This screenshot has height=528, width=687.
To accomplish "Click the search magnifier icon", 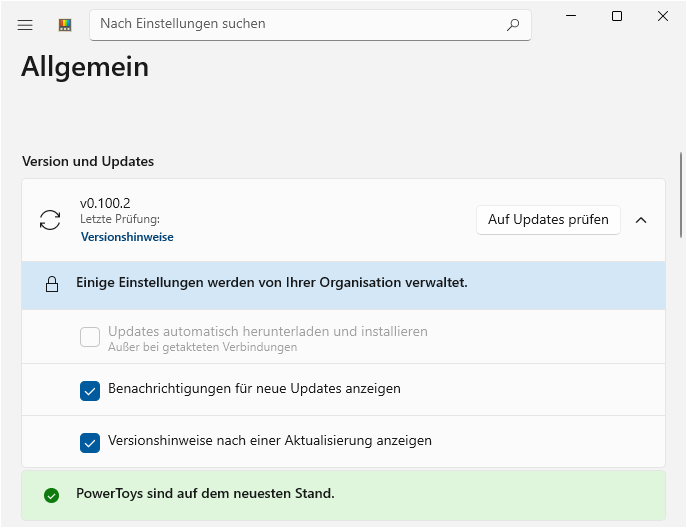I will [513, 25].
